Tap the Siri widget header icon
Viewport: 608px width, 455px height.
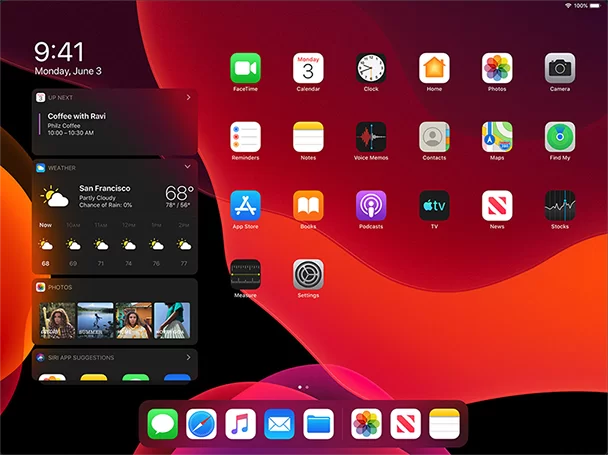click(41, 357)
